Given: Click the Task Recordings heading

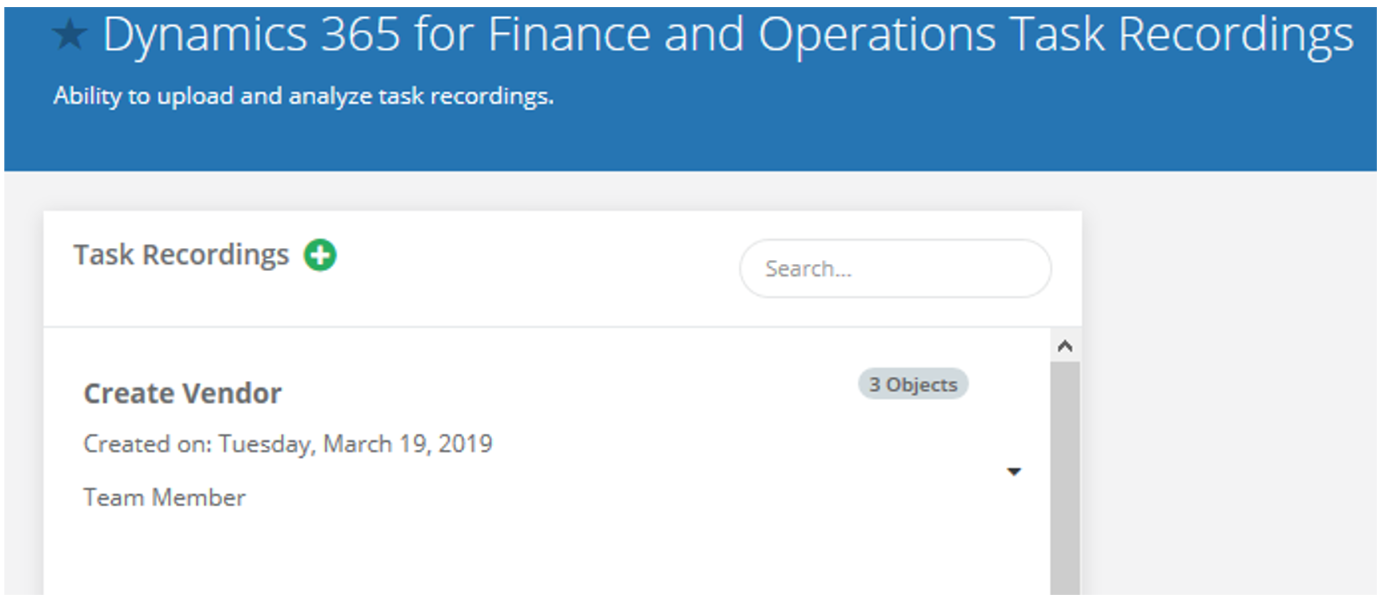Looking at the screenshot, I should (x=181, y=255).
